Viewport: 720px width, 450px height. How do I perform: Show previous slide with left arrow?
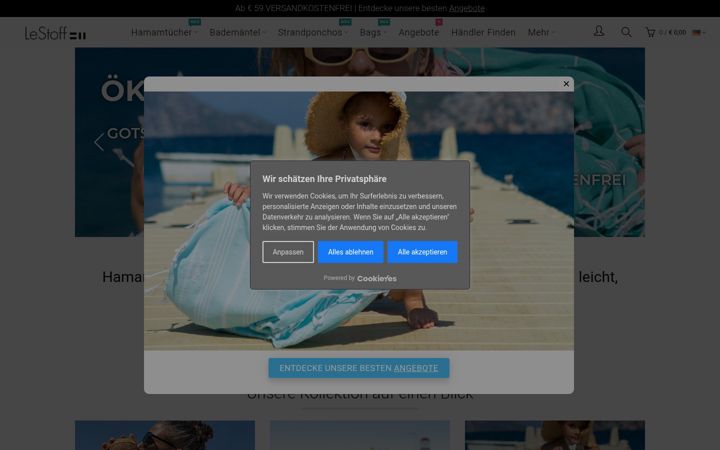pos(99,142)
